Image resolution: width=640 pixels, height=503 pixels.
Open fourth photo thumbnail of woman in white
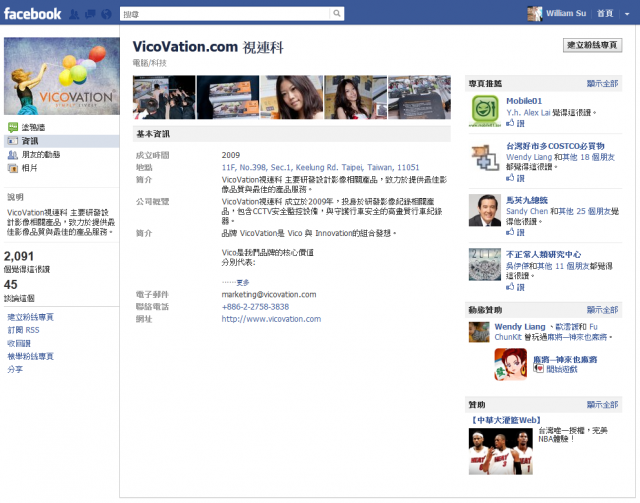click(x=356, y=97)
